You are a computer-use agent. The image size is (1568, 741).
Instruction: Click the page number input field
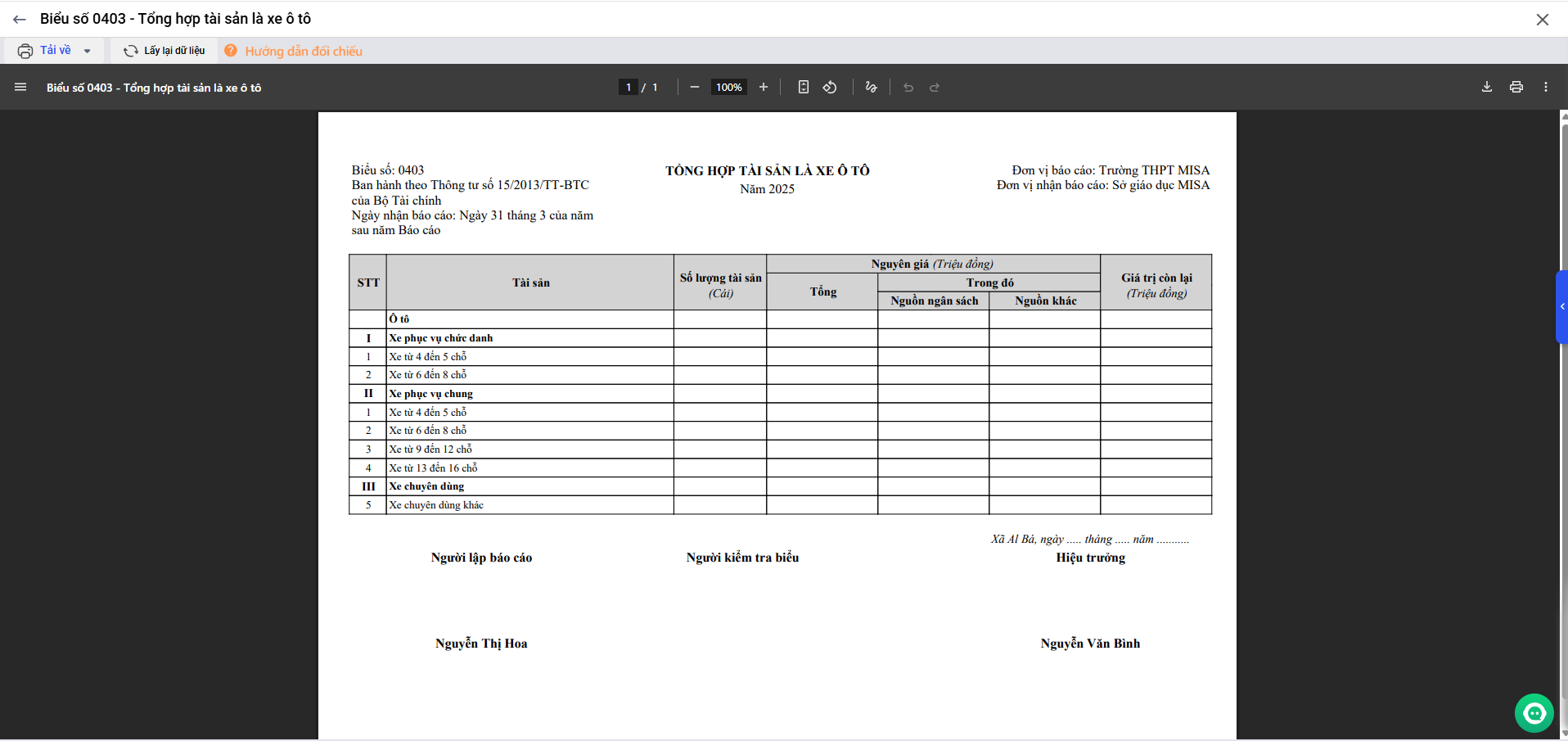click(x=629, y=87)
